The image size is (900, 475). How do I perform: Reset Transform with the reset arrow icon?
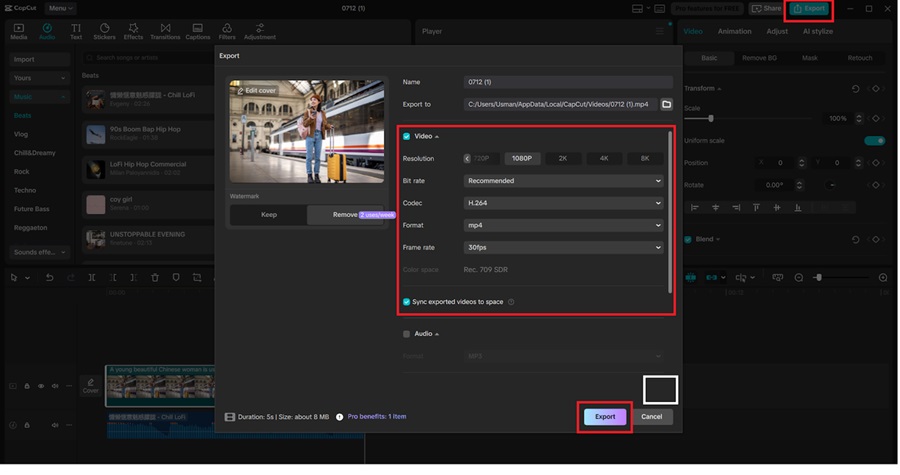coord(855,89)
